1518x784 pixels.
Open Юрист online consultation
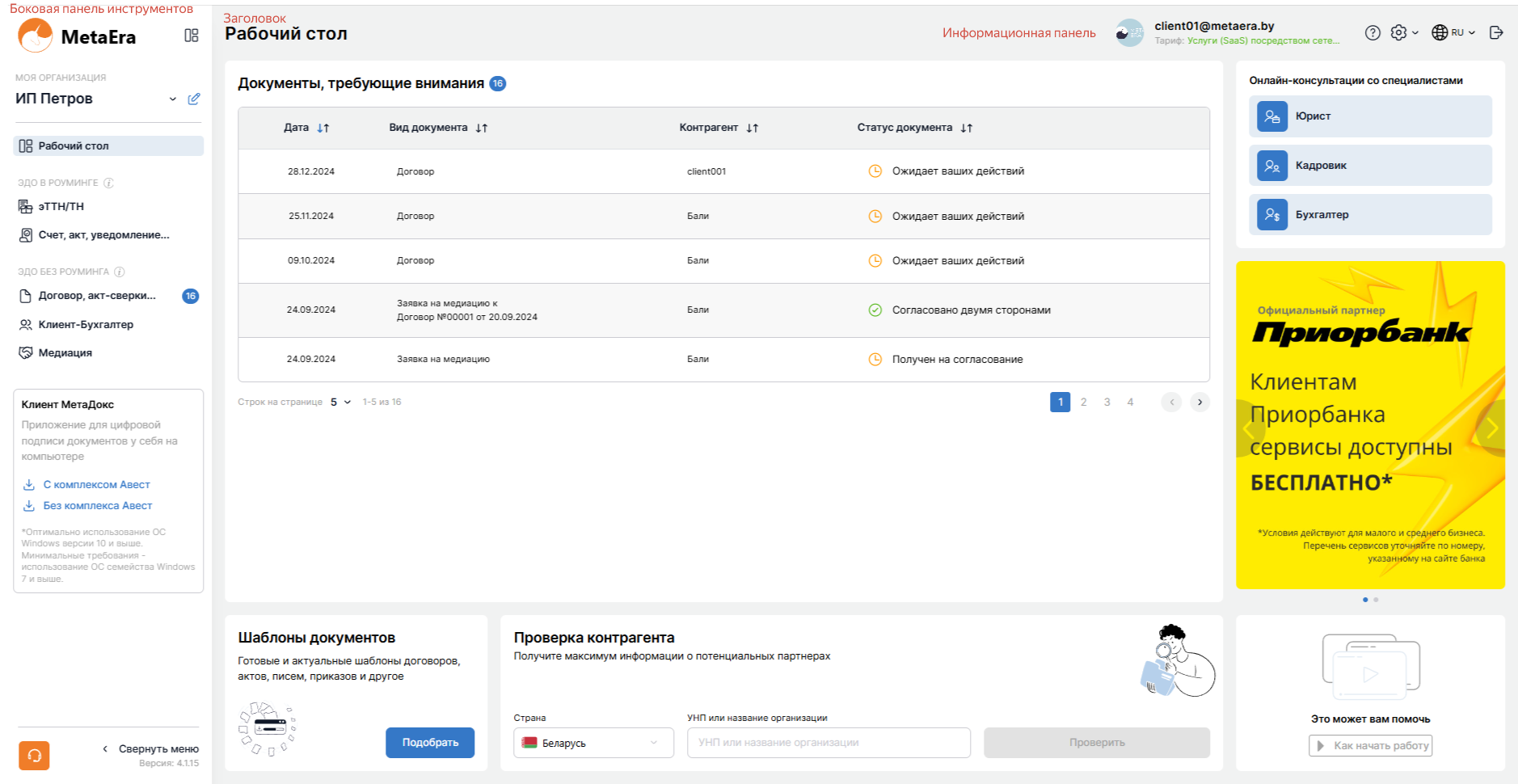pos(1370,116)
